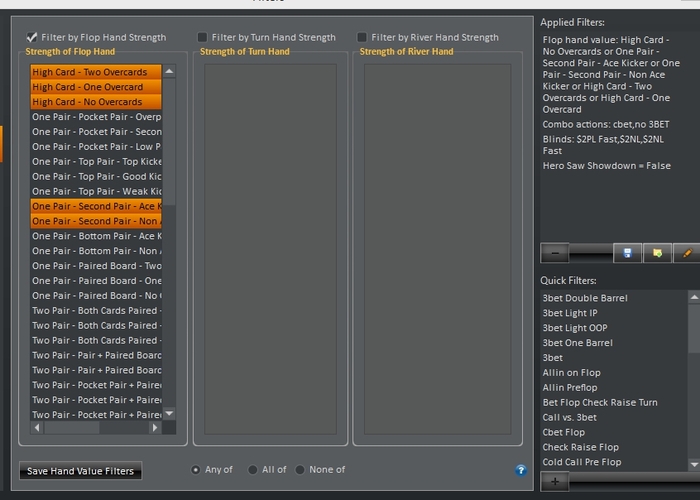Deselect 'High Card - No Overcards' in flop list
Viewport: 700px width, 500px height.
(96, 102)
